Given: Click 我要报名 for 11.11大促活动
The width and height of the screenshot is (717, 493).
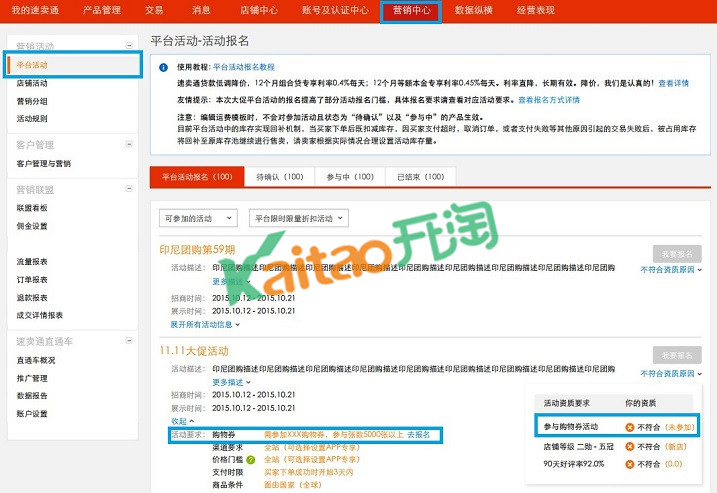Looking at the screenshot, I should tap(677, 355).
